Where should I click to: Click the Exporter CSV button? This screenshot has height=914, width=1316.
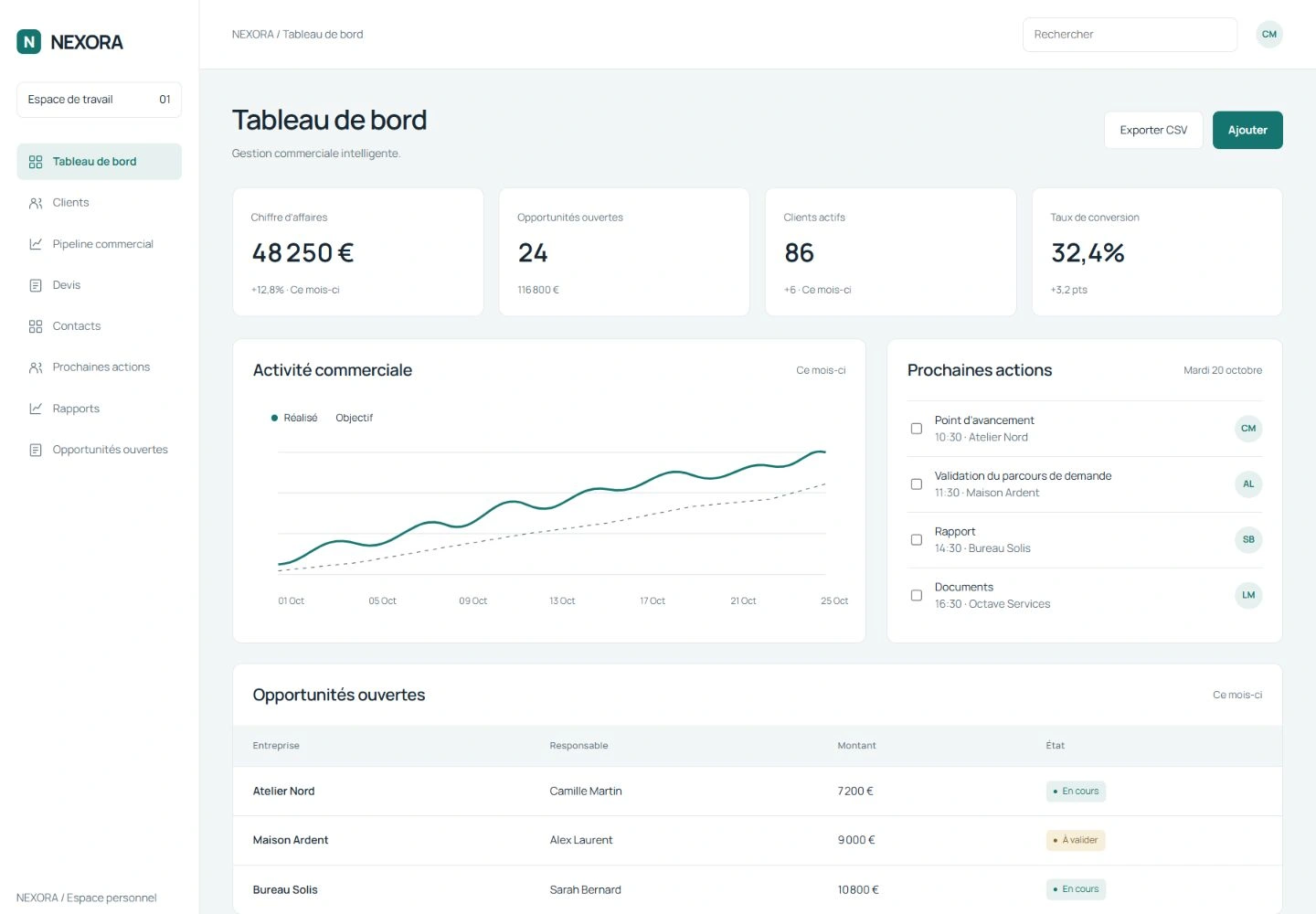click(x=1153, y=130)
